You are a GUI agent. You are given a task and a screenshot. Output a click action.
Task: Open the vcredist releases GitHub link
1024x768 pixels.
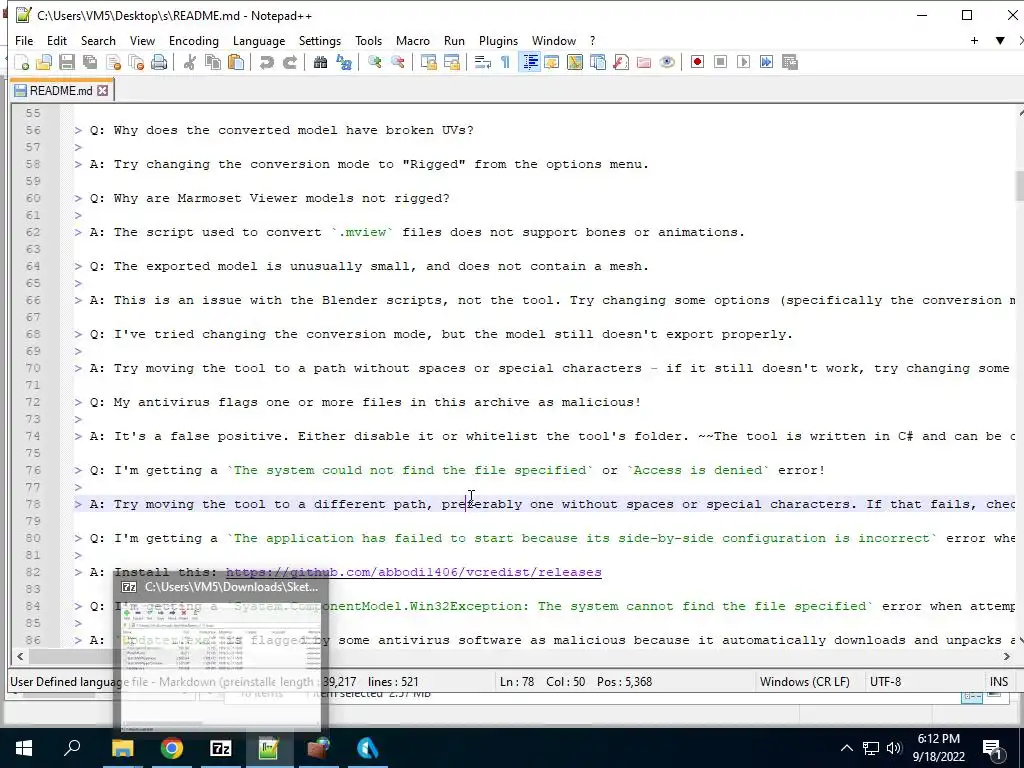[413, 572]
